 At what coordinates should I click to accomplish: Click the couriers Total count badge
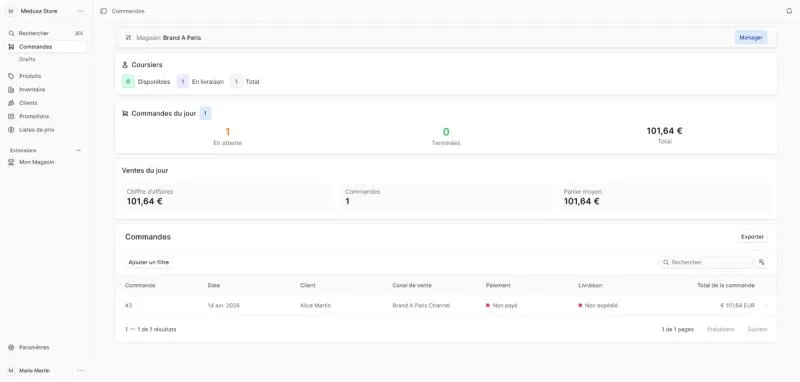(x=236, y=82)
